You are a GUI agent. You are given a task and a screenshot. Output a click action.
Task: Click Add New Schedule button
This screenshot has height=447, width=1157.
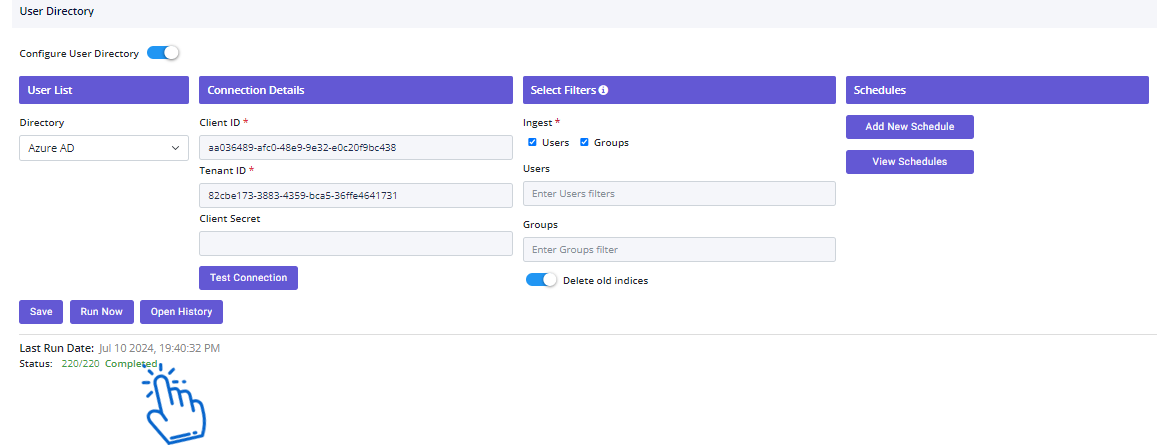(910, 127)
